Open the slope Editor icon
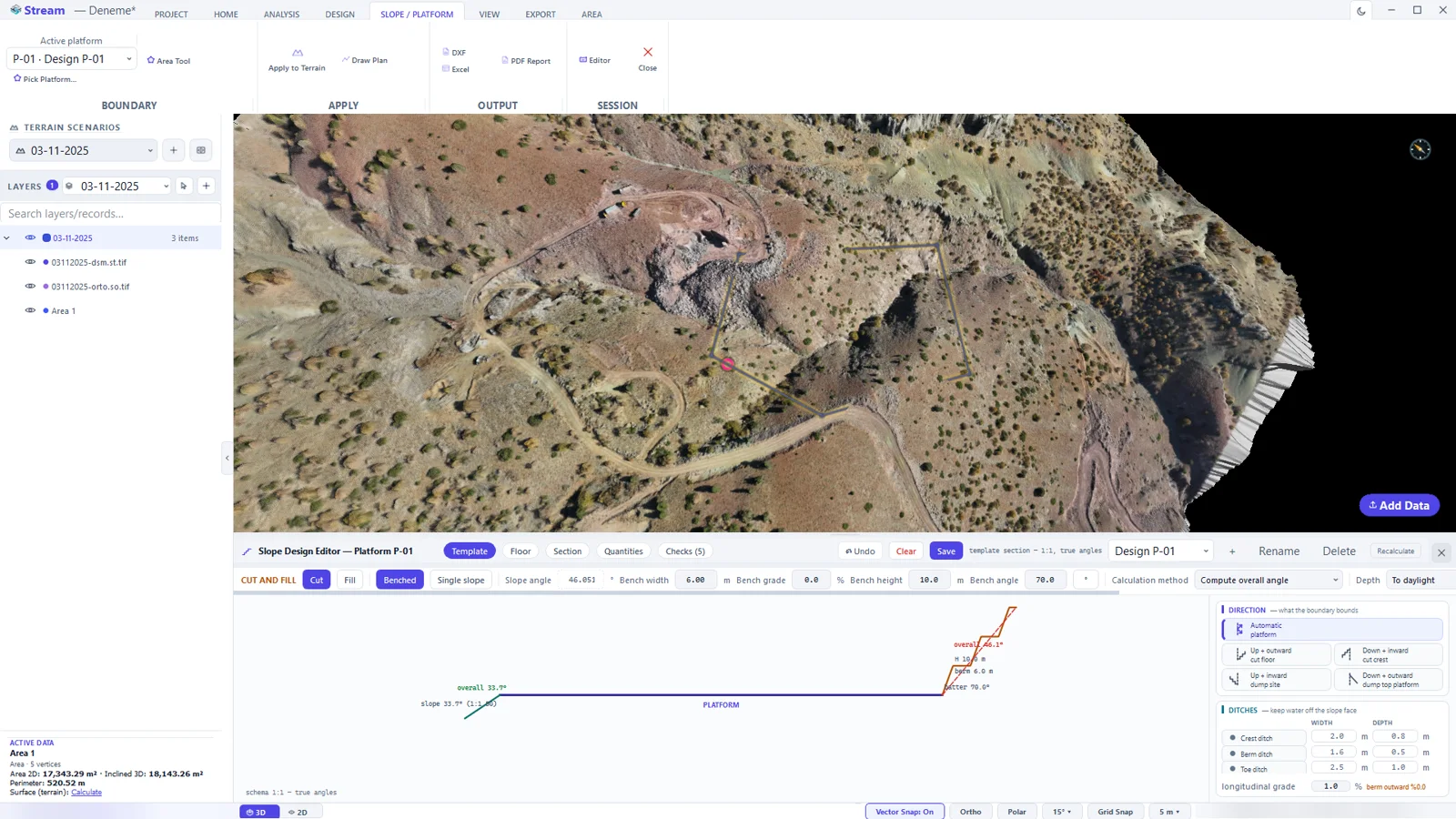The height and width of the screenshot is (819, 1456). coord(582,60)
